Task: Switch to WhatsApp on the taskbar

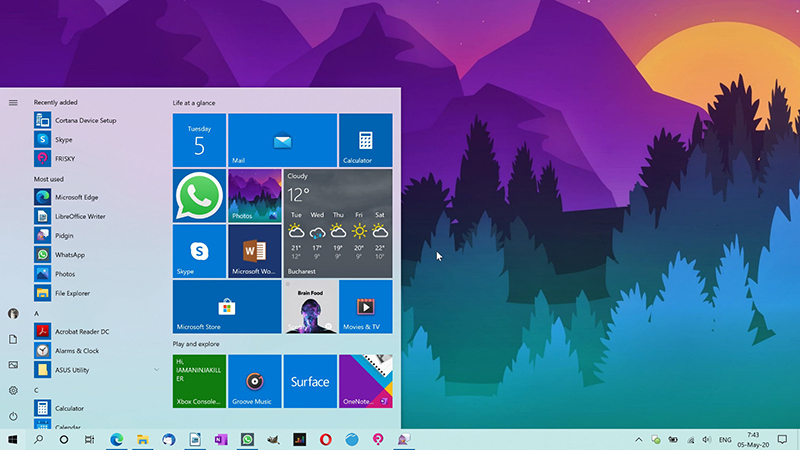Action: tap(247, 439)
